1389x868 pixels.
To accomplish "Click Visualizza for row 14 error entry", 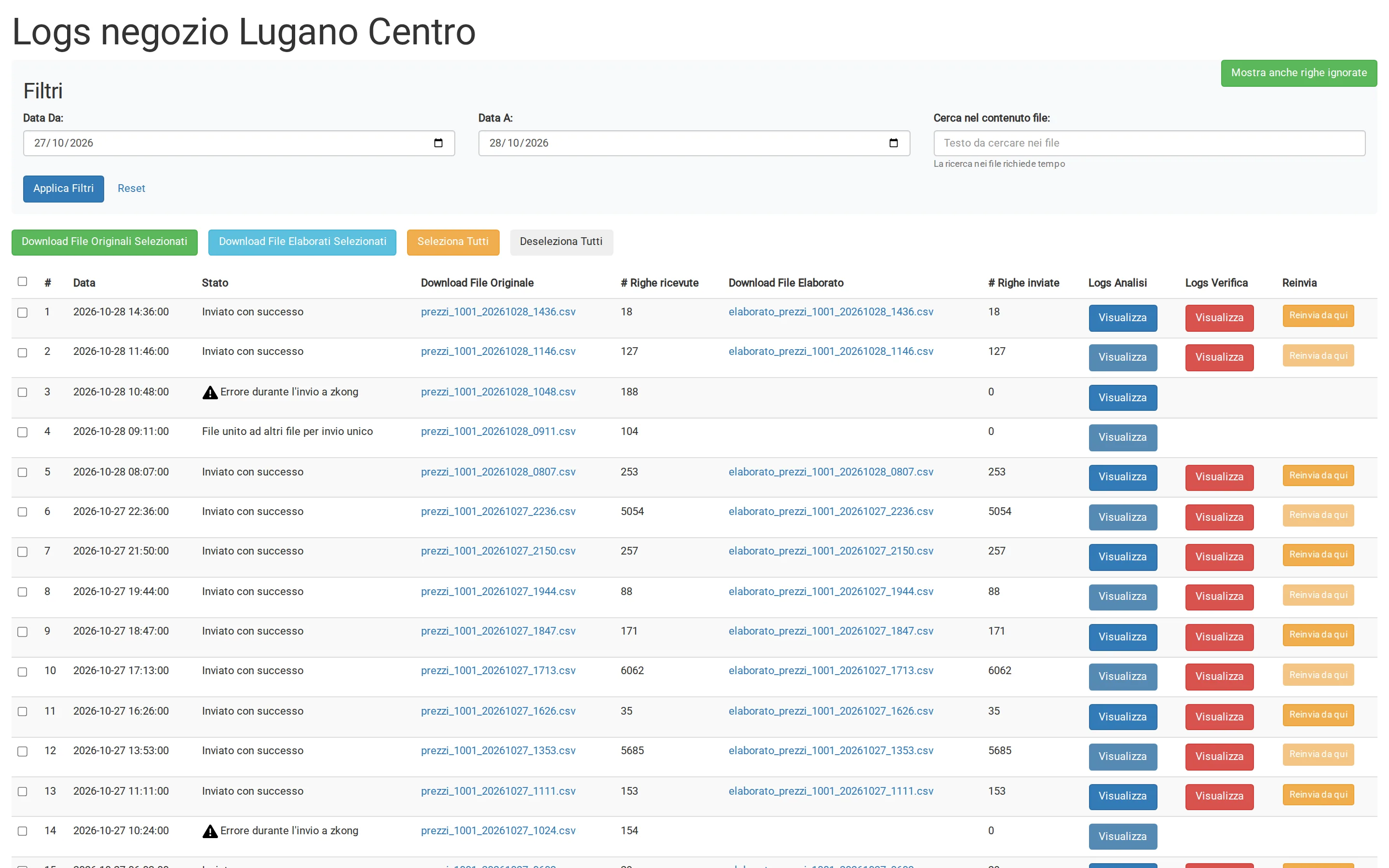I will point(1123,837).
